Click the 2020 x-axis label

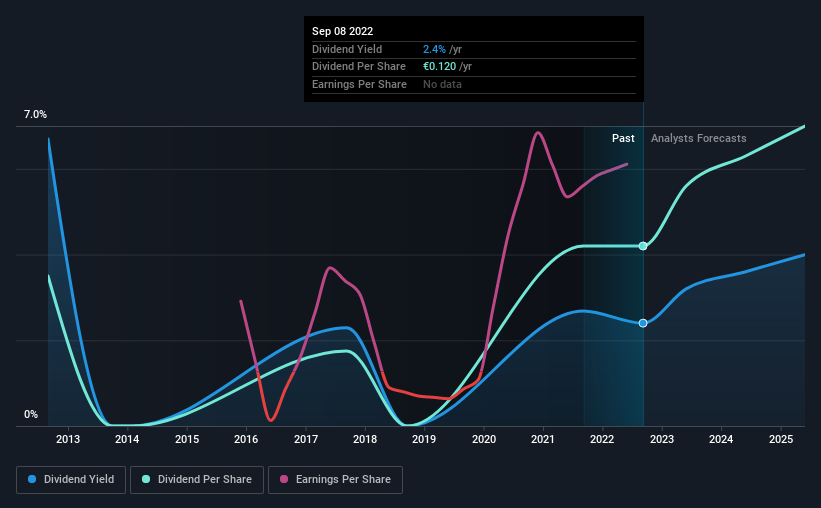pos(484,439)
